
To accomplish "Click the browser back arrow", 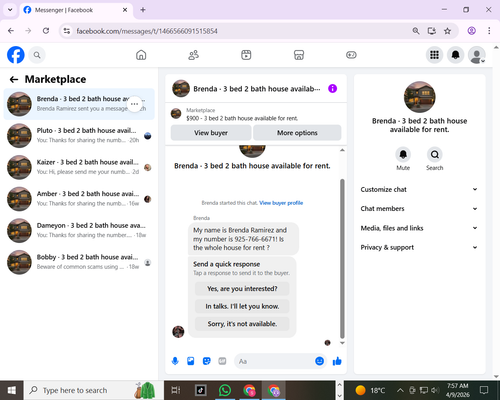I will click(x=11, y=31).
